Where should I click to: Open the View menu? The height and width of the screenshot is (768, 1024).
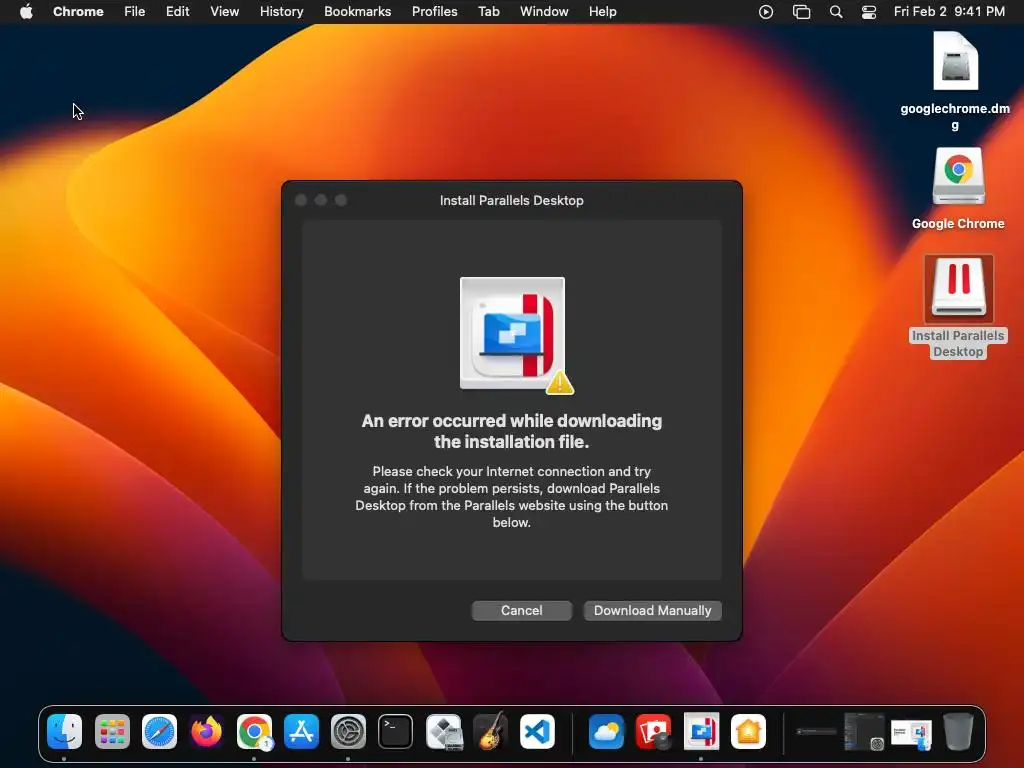[224, 11]
